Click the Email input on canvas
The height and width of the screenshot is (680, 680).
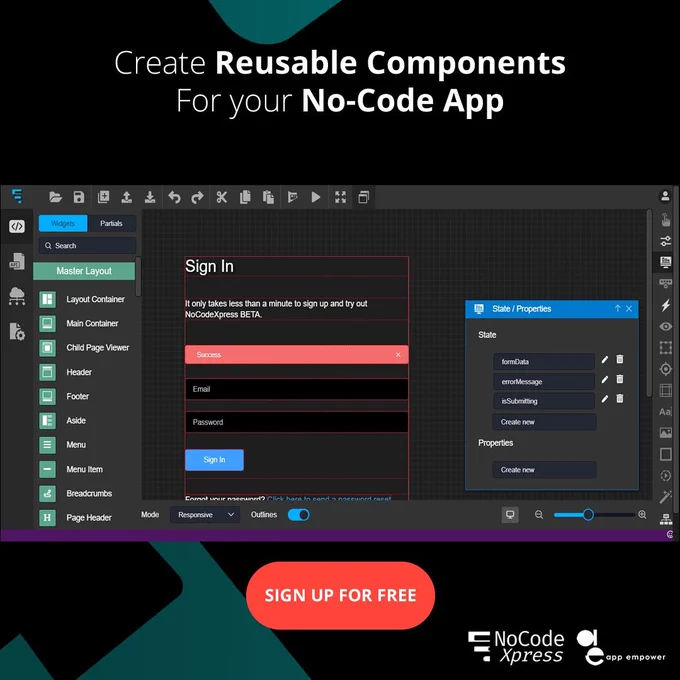[x=297, y=389]
